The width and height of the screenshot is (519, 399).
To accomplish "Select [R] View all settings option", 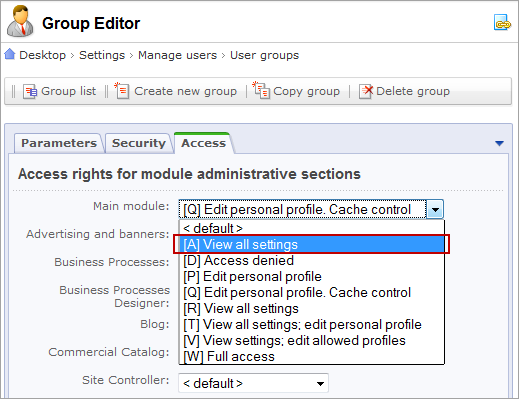I will 312,308.
